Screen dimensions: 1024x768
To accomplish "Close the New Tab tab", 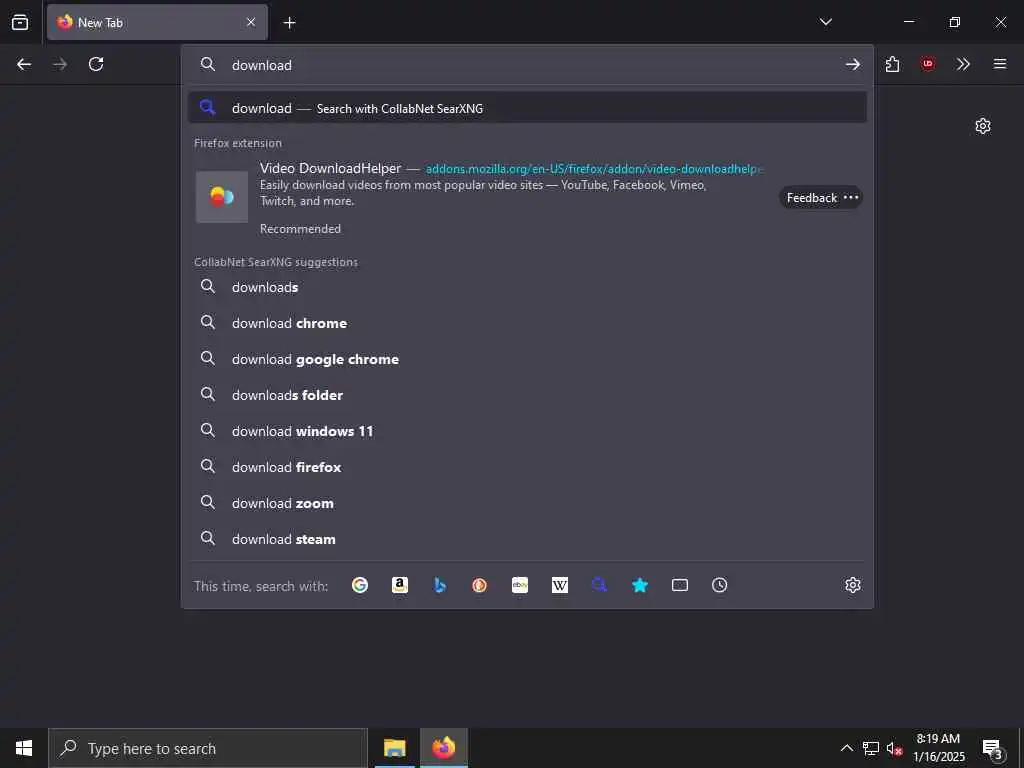I will pos(251,22).
